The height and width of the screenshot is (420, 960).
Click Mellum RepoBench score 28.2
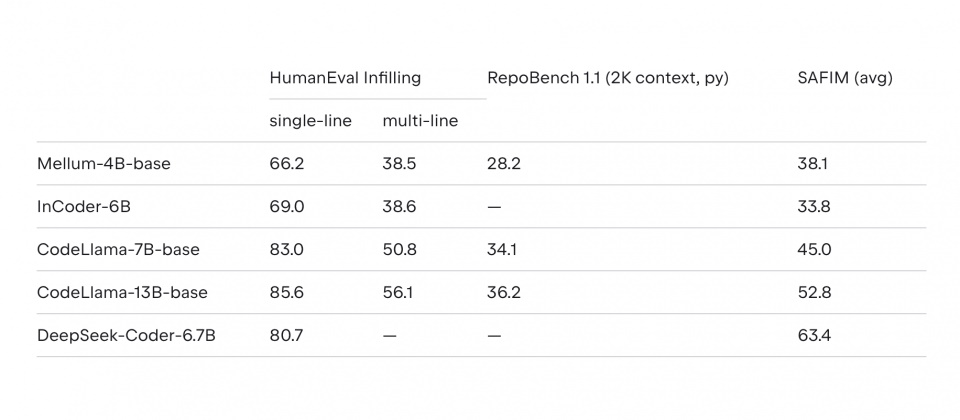(504, 164)
